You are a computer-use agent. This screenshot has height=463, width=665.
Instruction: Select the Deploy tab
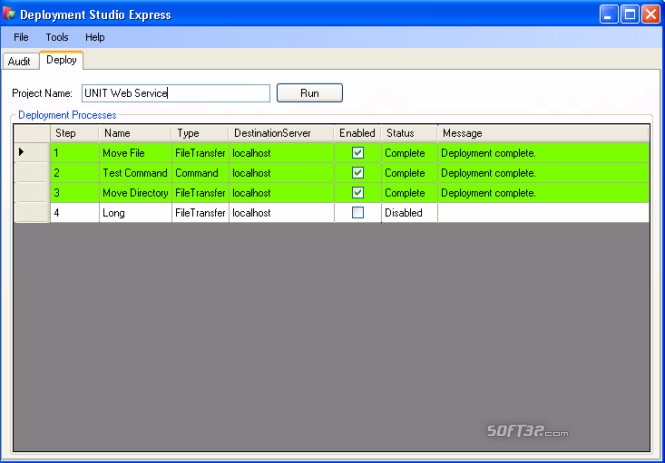pyautogui.click(x=61, y=60)
